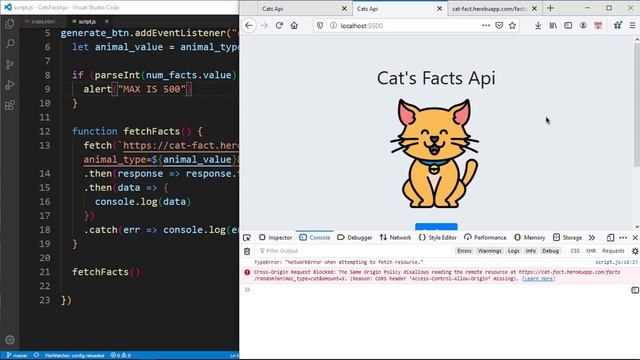Switch console to multi-line editor mode

click(635, 290)
